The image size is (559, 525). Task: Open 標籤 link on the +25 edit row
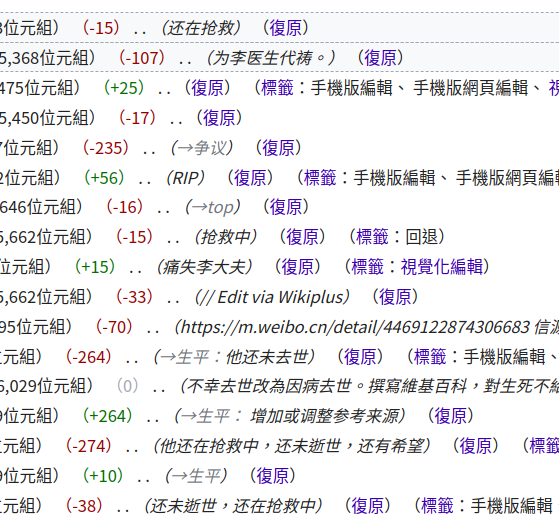277,88
